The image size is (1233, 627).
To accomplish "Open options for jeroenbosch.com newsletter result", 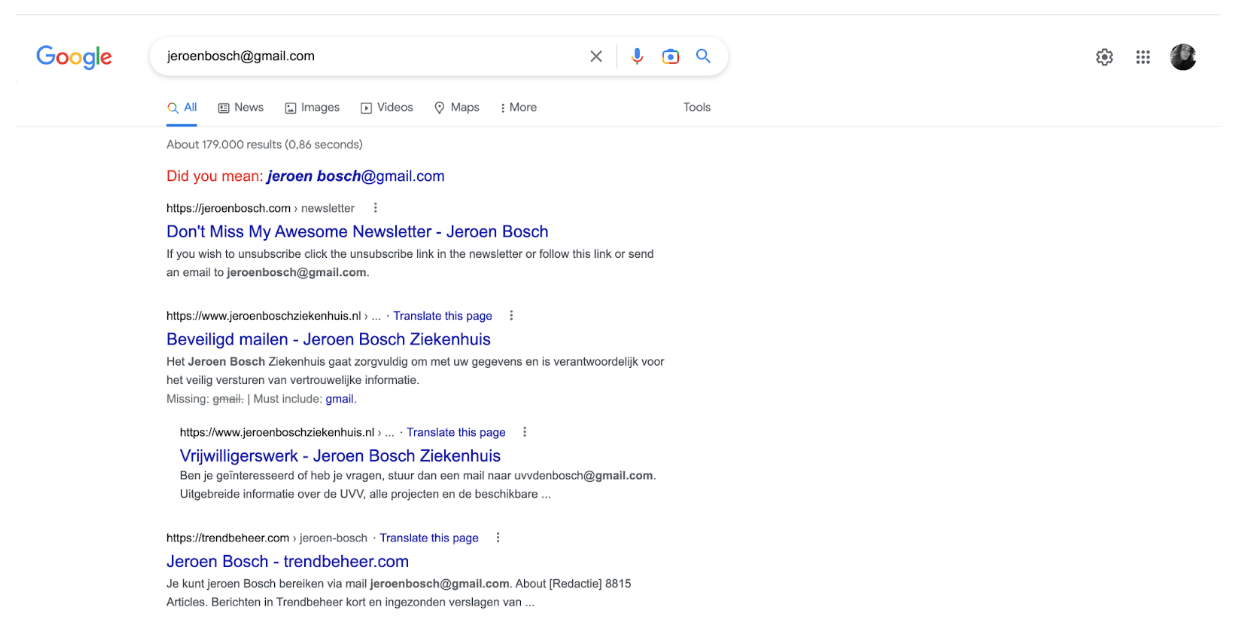I will click(x=376, y=208).
